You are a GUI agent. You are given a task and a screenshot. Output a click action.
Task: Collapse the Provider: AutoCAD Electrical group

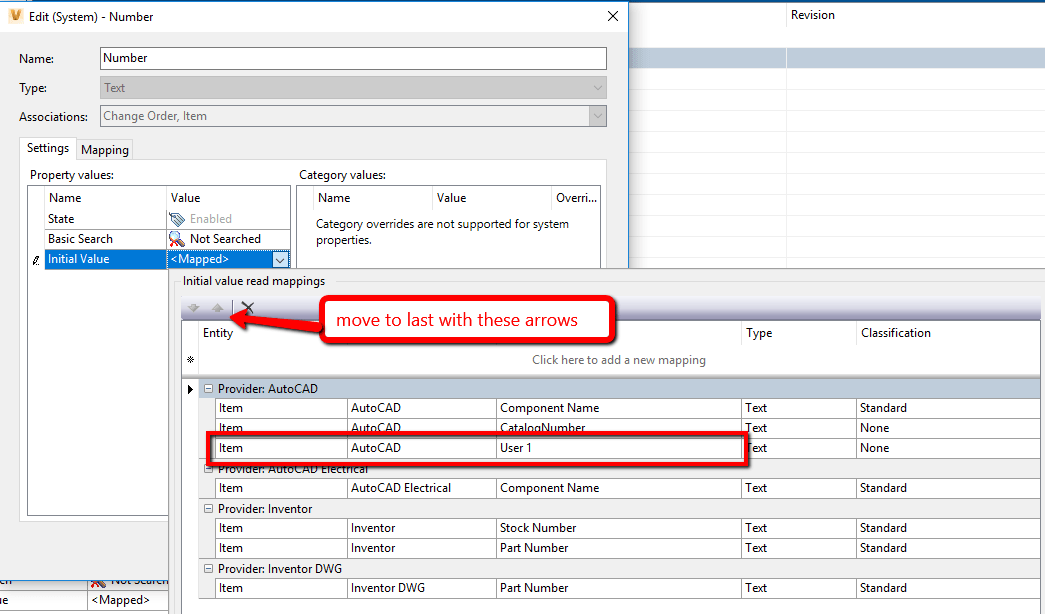point(208,468)
